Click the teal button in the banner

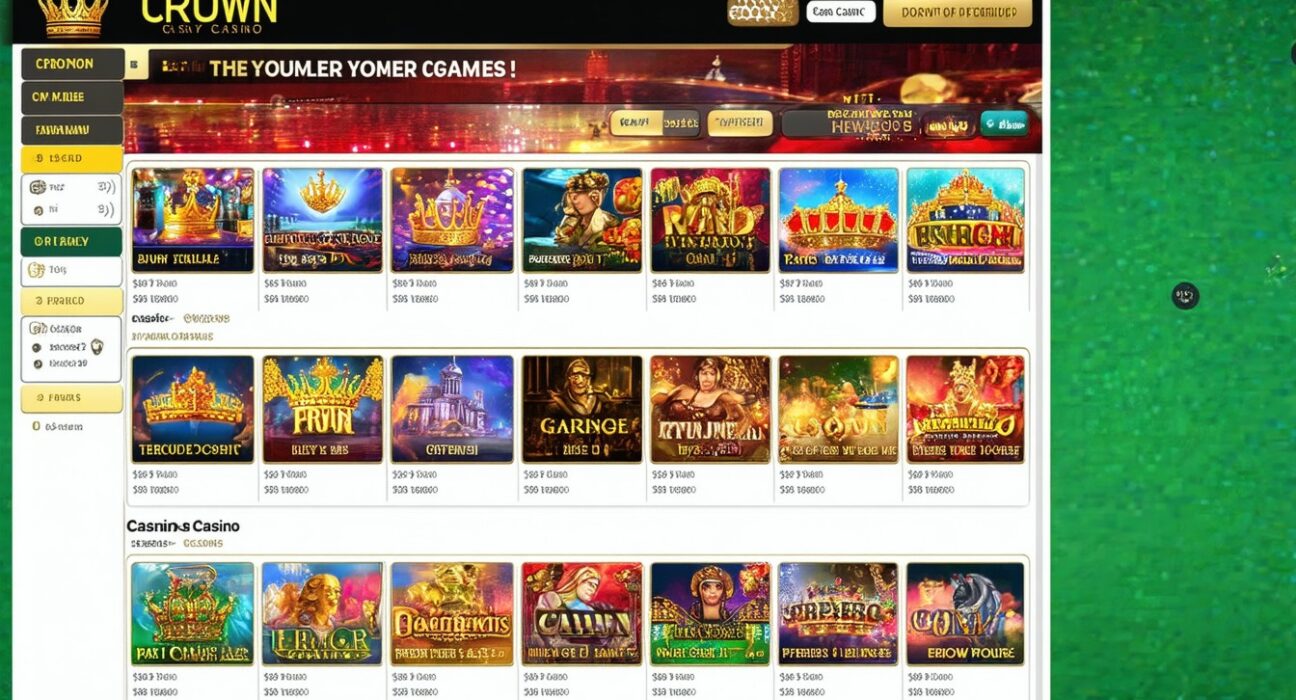pos(1004,124)
